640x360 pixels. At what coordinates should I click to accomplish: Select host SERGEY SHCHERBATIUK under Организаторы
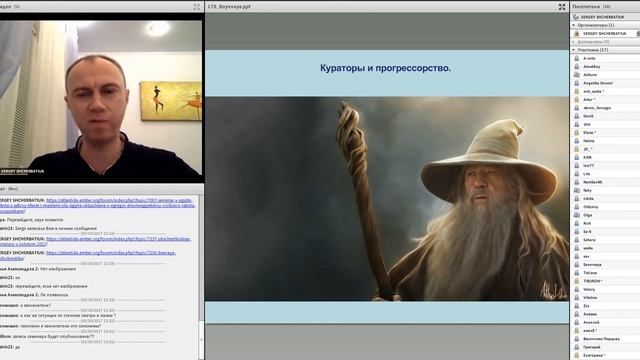click(605, 33)
